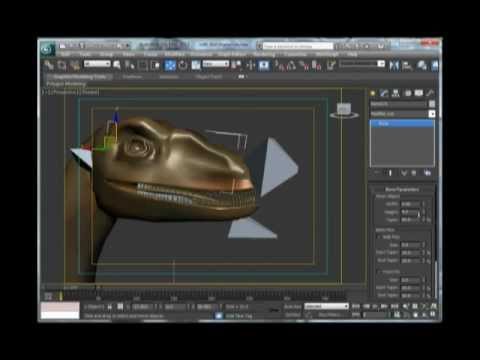Switch to the Hierarchy command panel
Viewport: 480px width, 360px height.
coord(395,93)
